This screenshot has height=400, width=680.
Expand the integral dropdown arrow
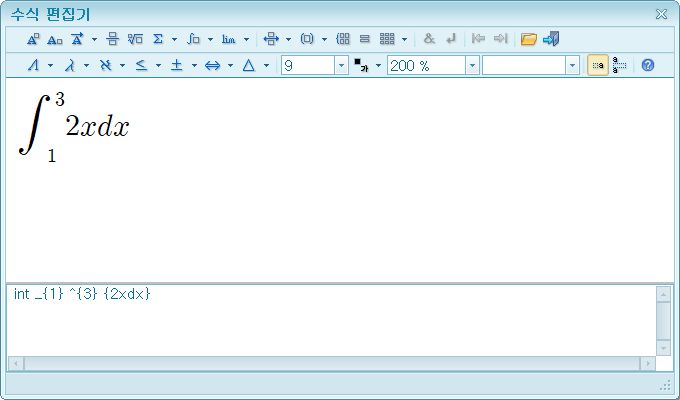click(210, 39)
